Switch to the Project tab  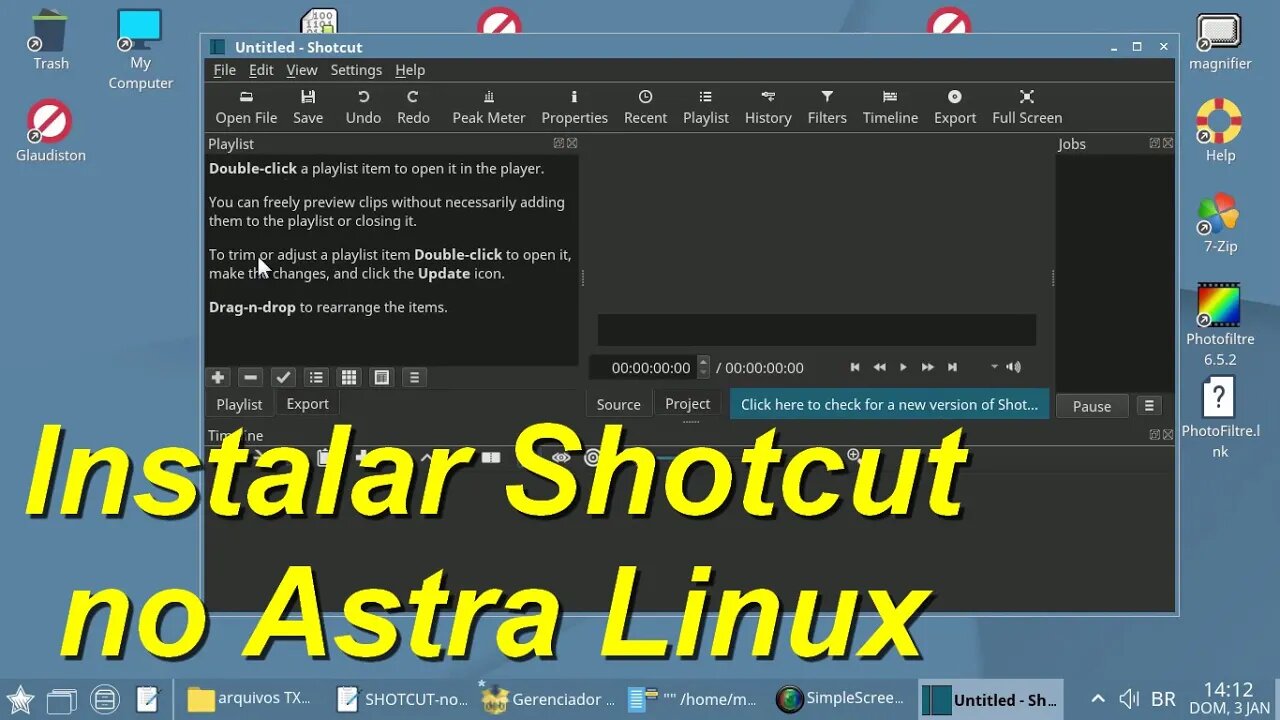(x=687, y=404)
